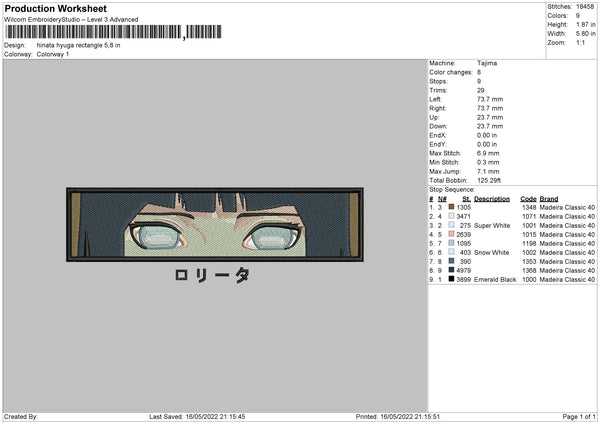Click the 'Production Worksheet' heading

(55, 8)
